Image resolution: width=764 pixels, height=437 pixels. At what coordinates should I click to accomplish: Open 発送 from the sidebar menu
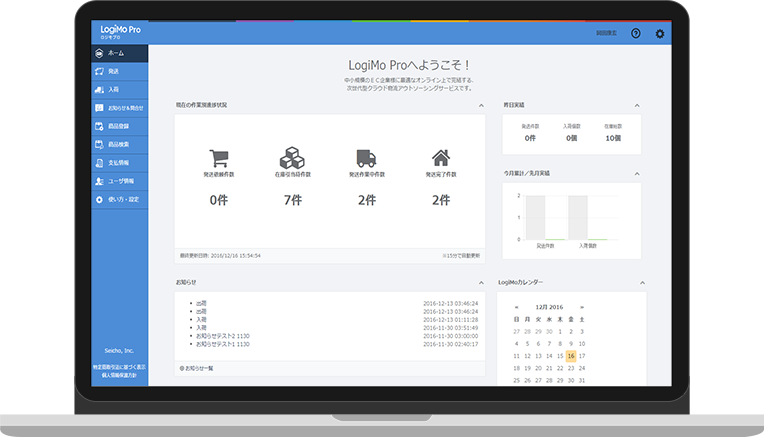(119, 71)
